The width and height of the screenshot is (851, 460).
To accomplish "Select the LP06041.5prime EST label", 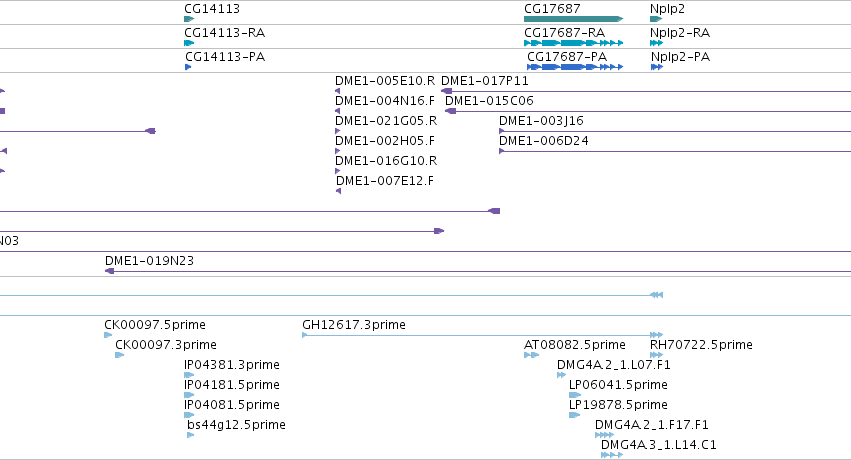I will pos(618,385).
